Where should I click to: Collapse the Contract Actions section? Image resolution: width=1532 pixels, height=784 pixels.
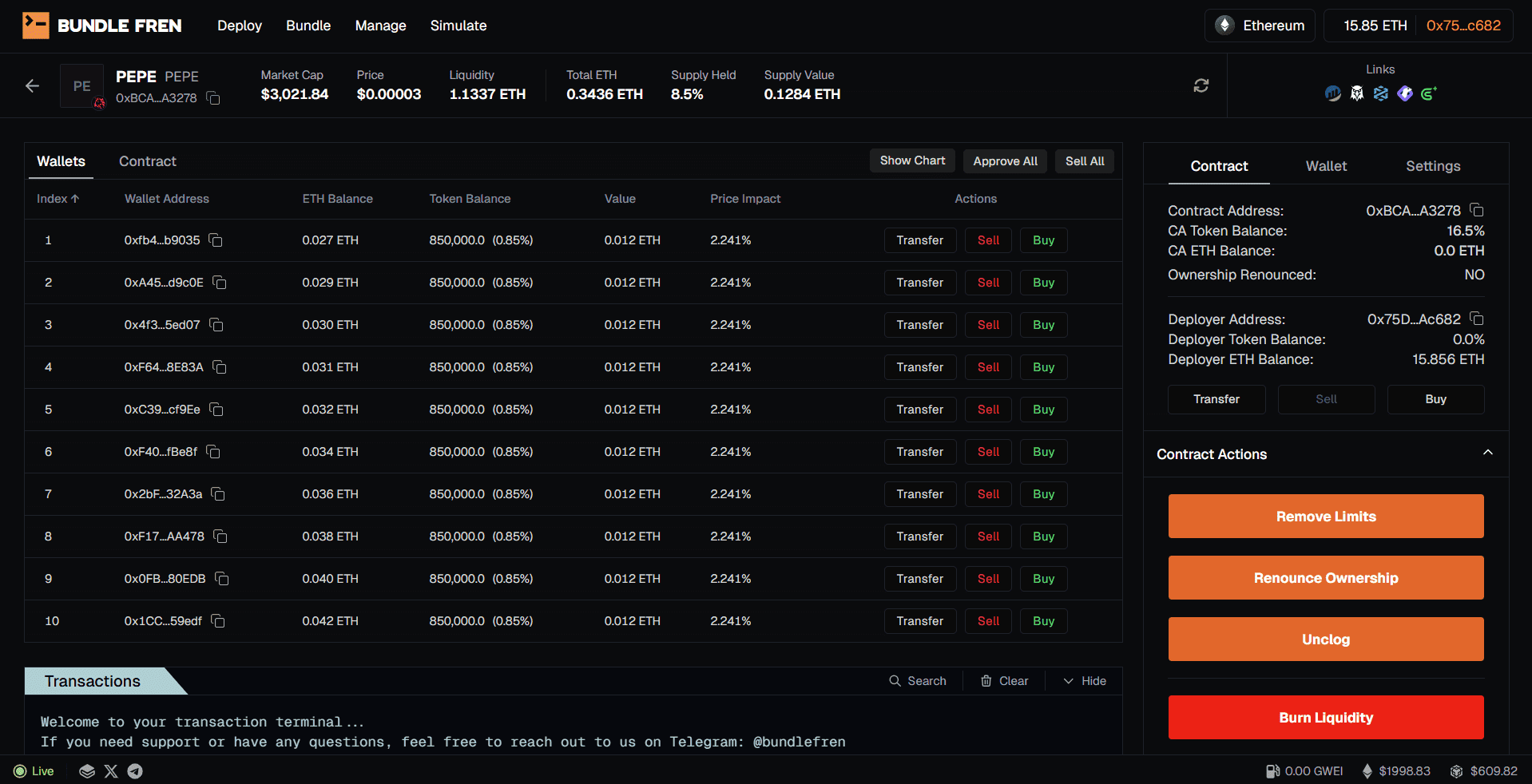coord(1487,453)
